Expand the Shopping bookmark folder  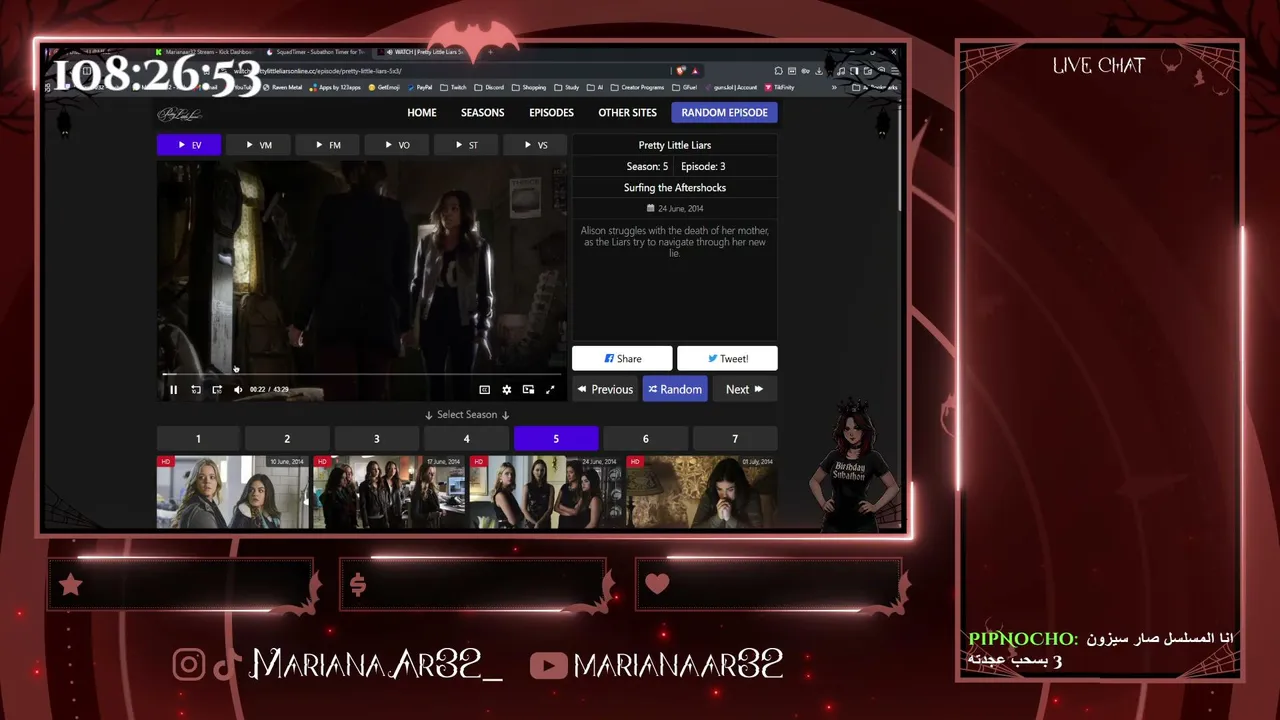(529, 88)
